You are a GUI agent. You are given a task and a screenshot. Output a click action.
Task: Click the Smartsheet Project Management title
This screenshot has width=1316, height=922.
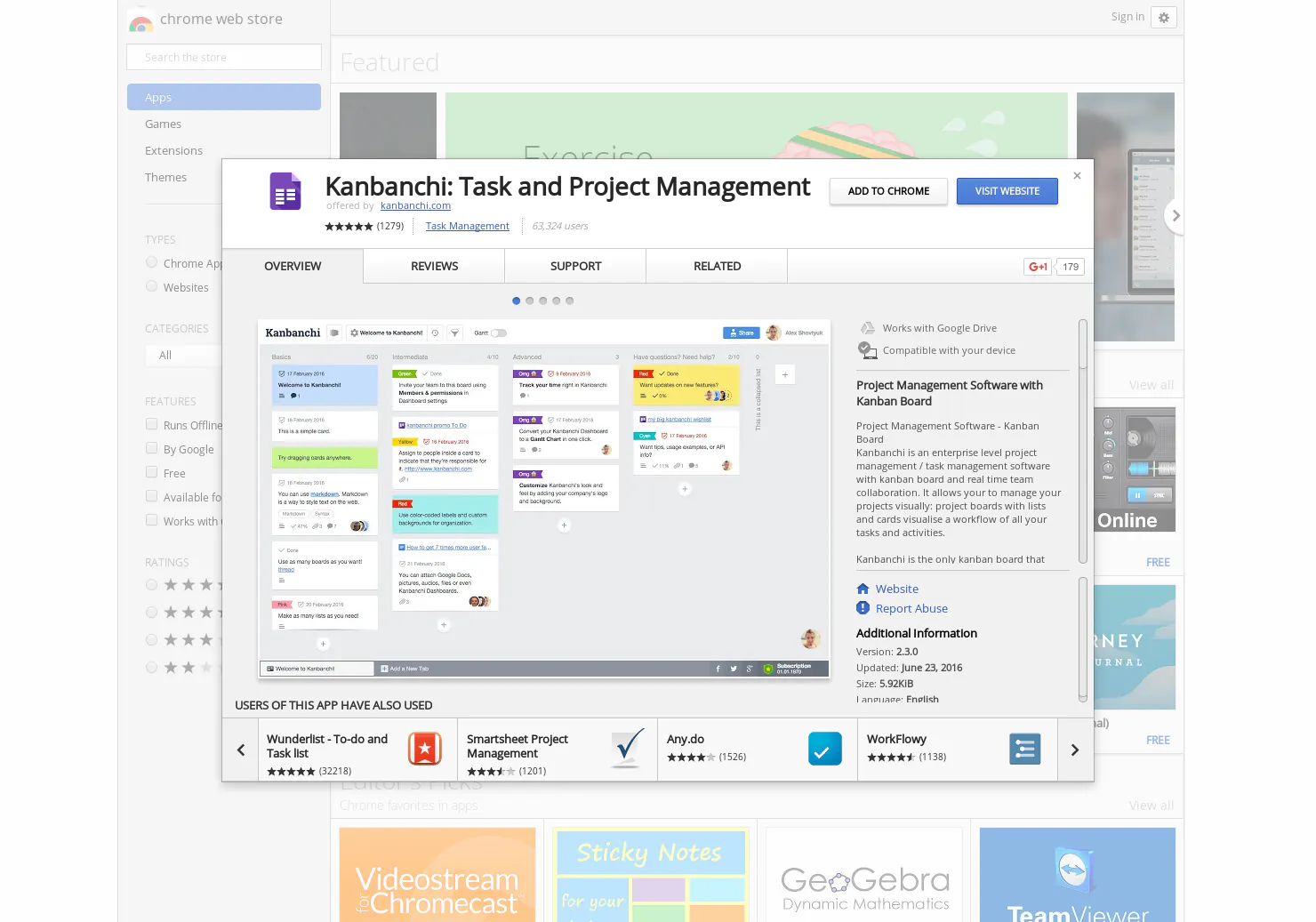[518, 746]
